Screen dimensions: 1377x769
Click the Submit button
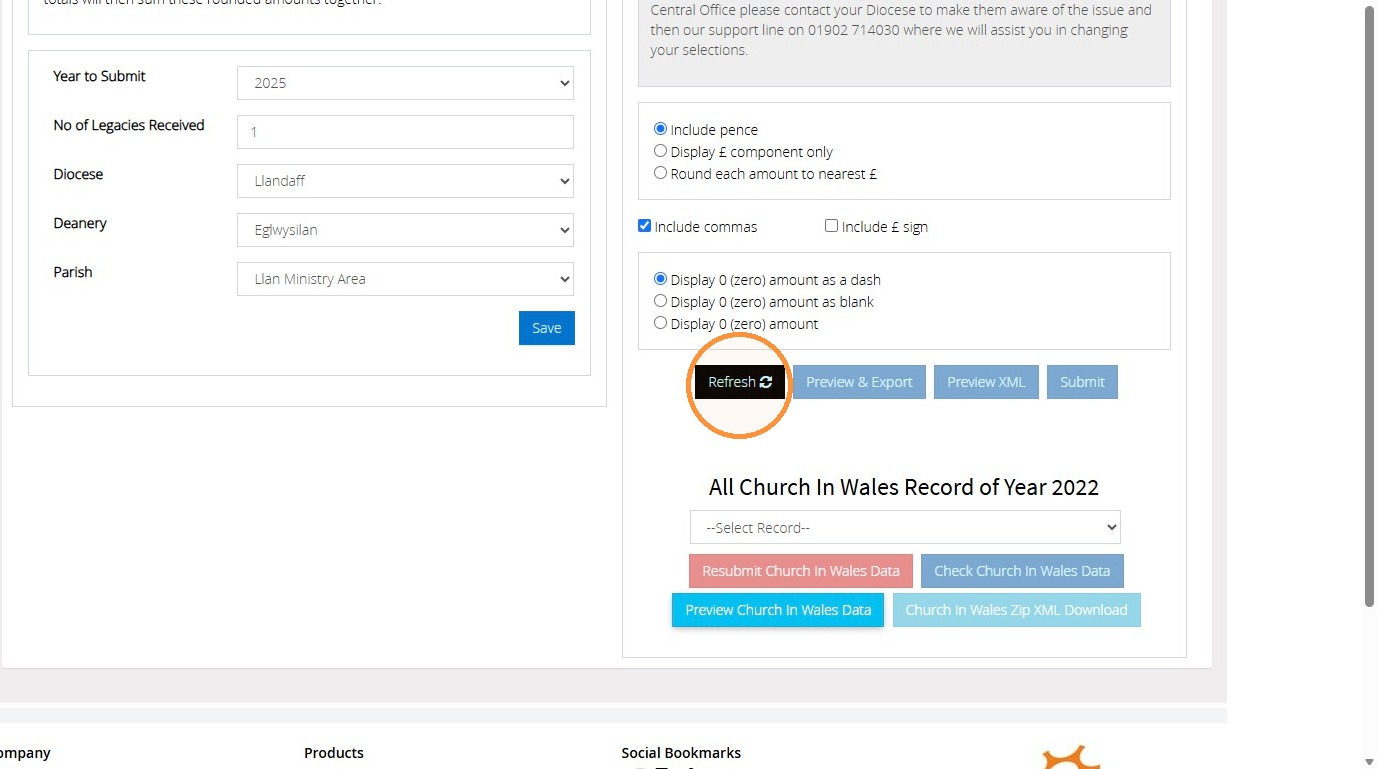[1082, 382]
